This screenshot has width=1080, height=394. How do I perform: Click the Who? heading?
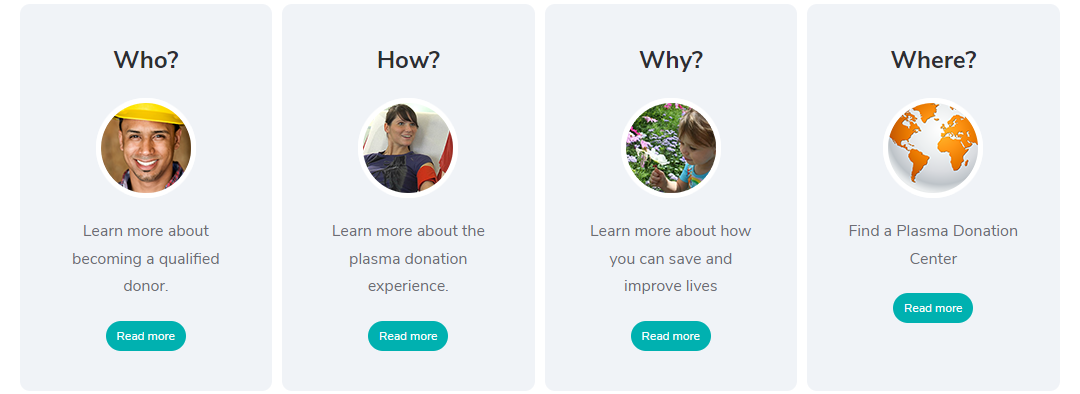[146, 60]
